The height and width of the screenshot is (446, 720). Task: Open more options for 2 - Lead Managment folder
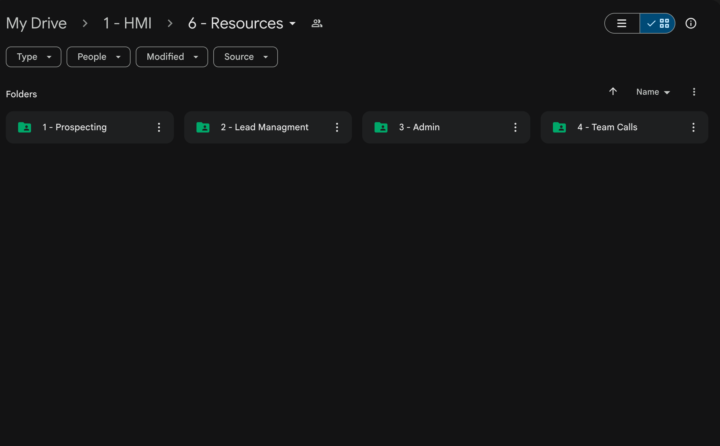(337, 127)
